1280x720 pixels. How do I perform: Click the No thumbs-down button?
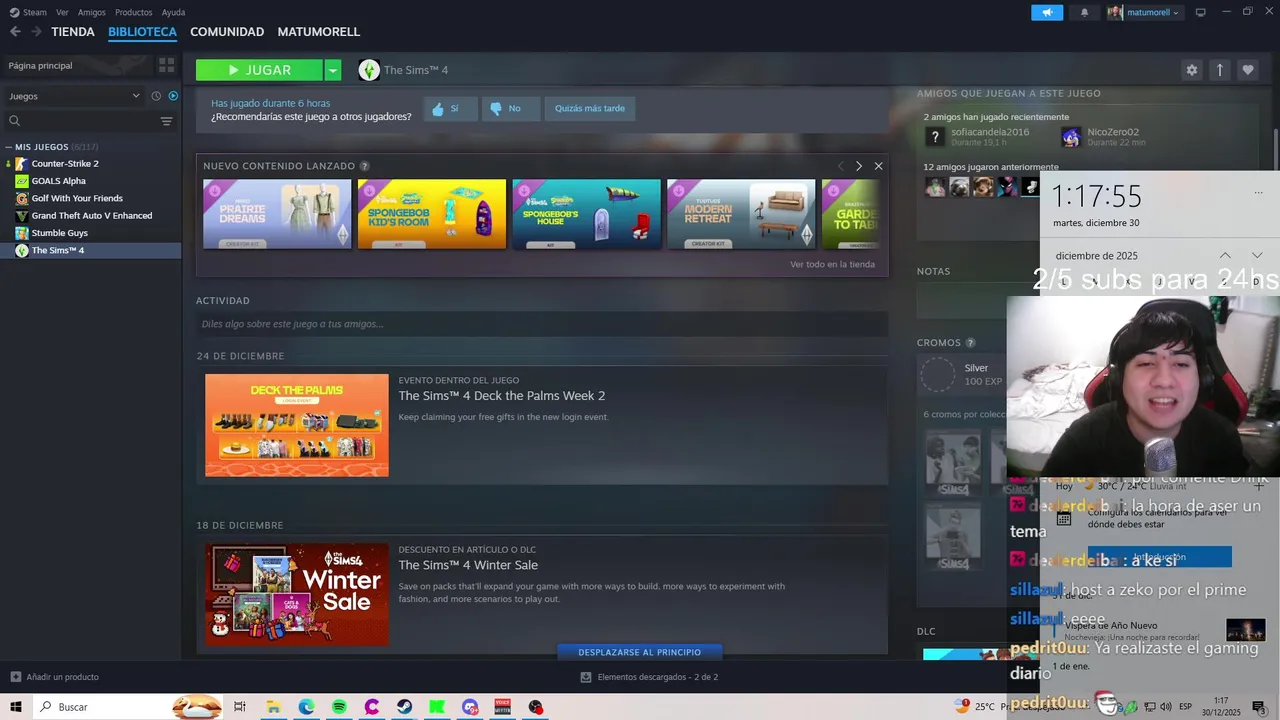tap(510, 109)
